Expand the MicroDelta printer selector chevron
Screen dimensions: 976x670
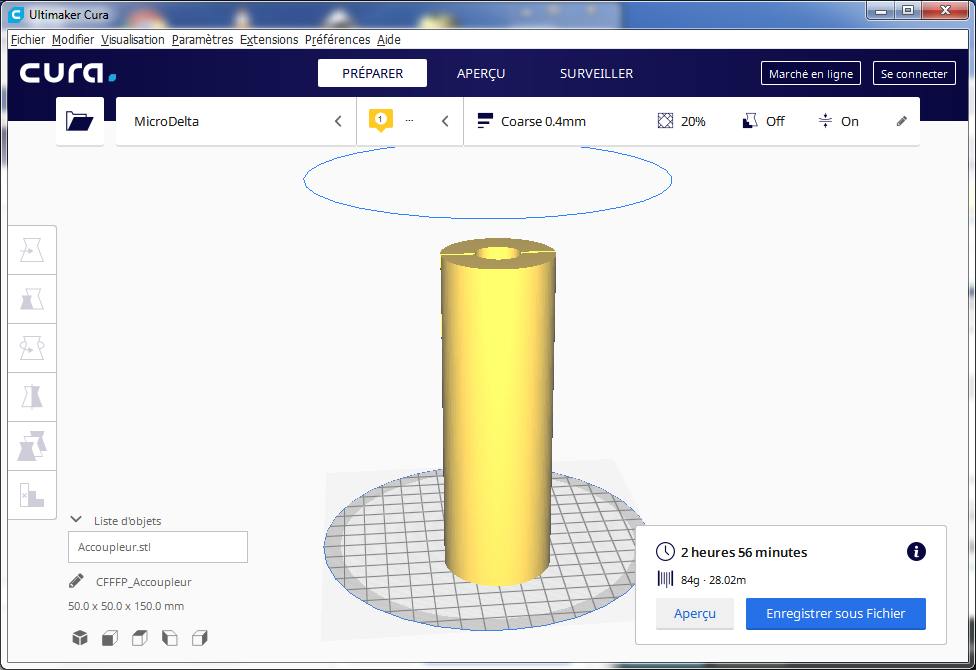tap(338, 121)
